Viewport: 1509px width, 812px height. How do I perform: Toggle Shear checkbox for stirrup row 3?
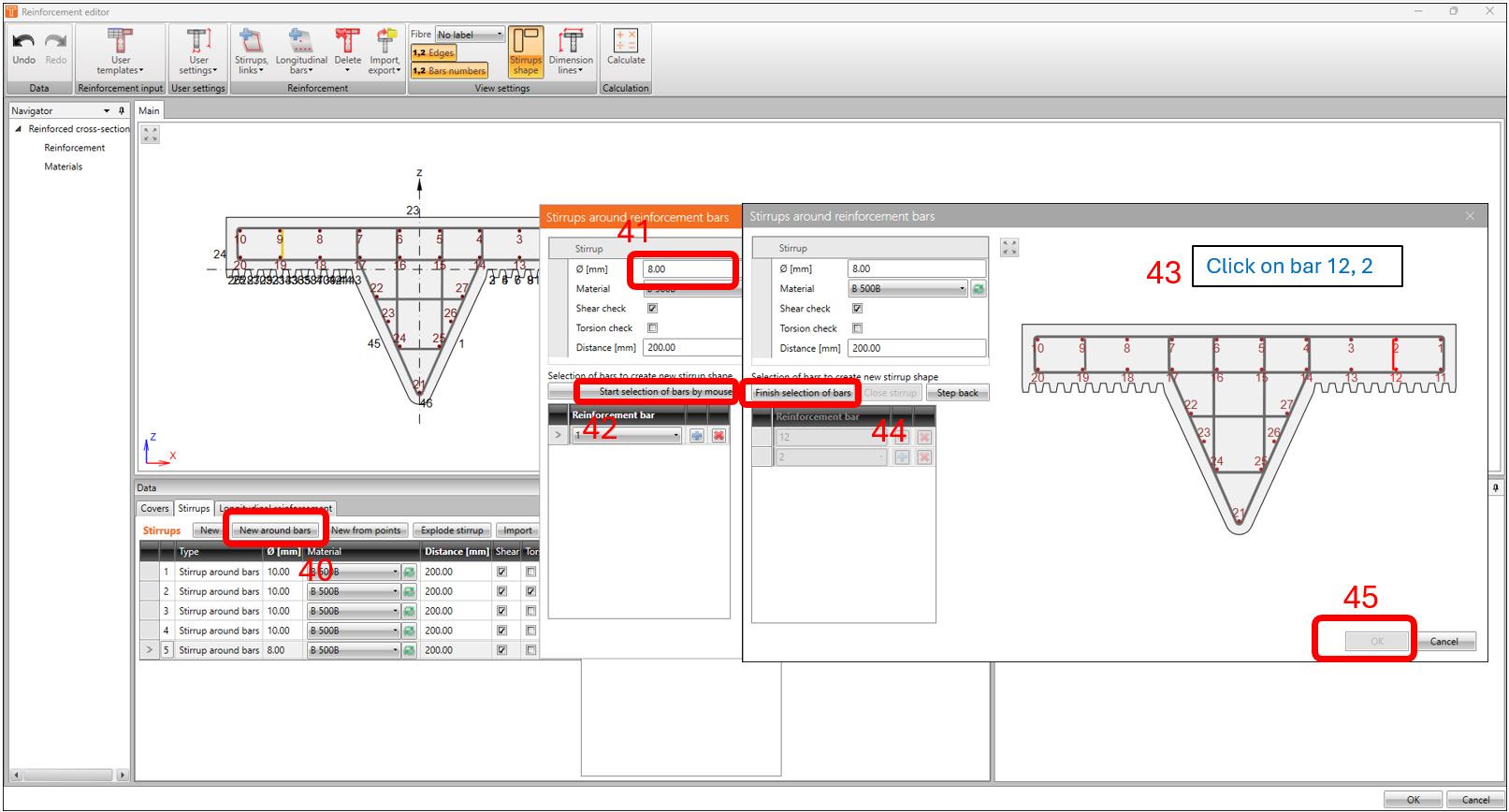pyautogui.click(x=502, y=611)
